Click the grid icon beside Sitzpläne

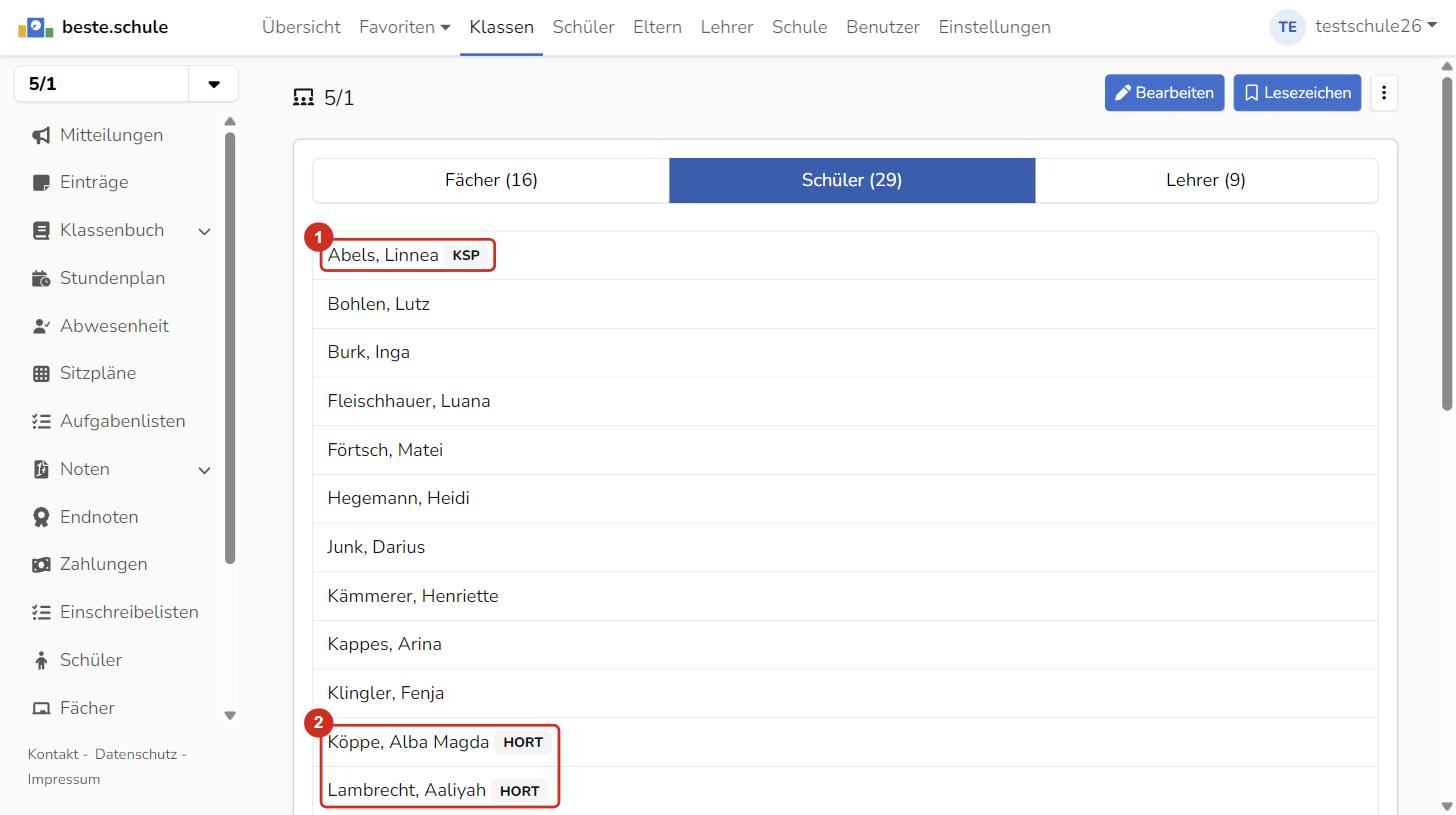[41, 373]
